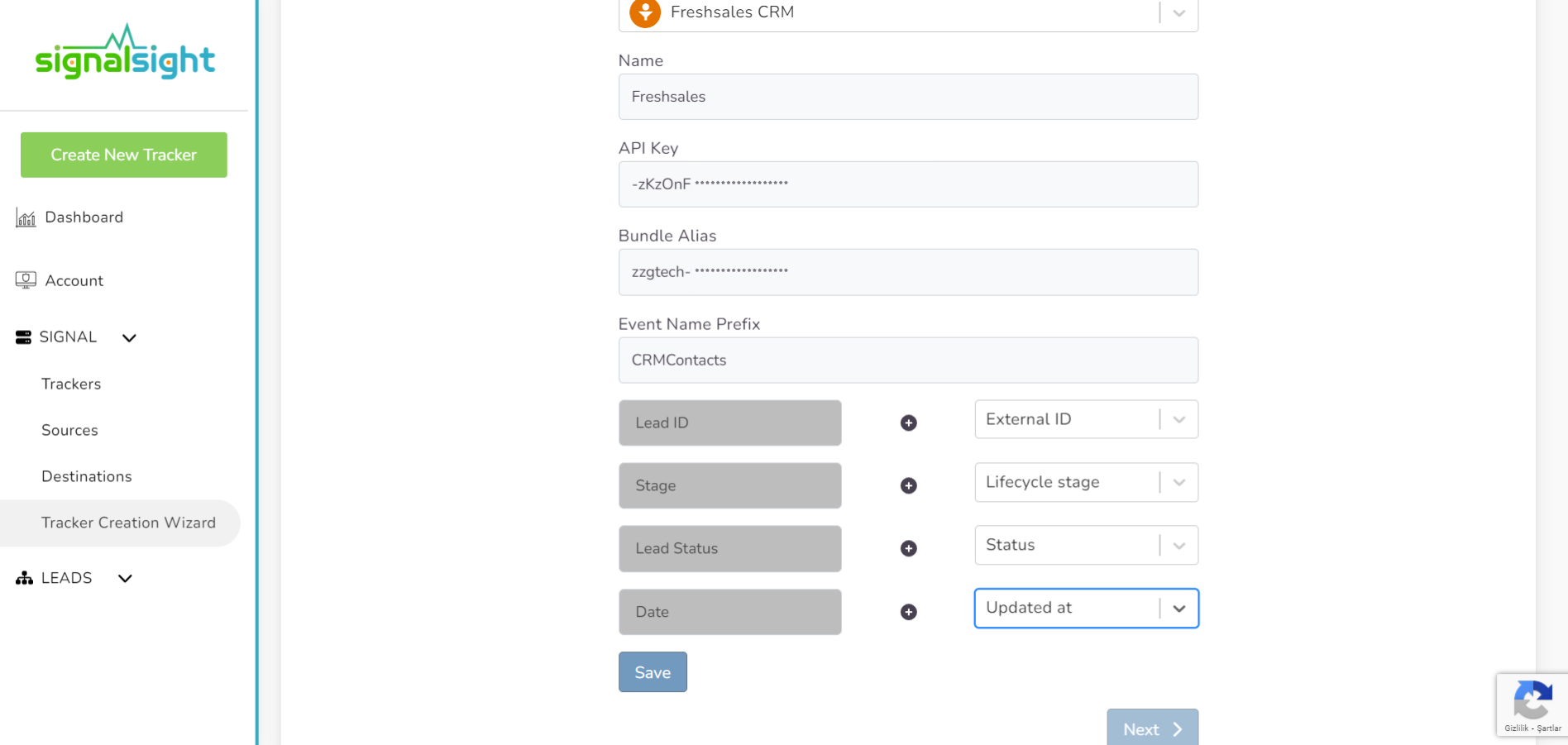1568x745 pixels.
Task: Click the plus icon beside Lead Status
Action: (908, 549)
